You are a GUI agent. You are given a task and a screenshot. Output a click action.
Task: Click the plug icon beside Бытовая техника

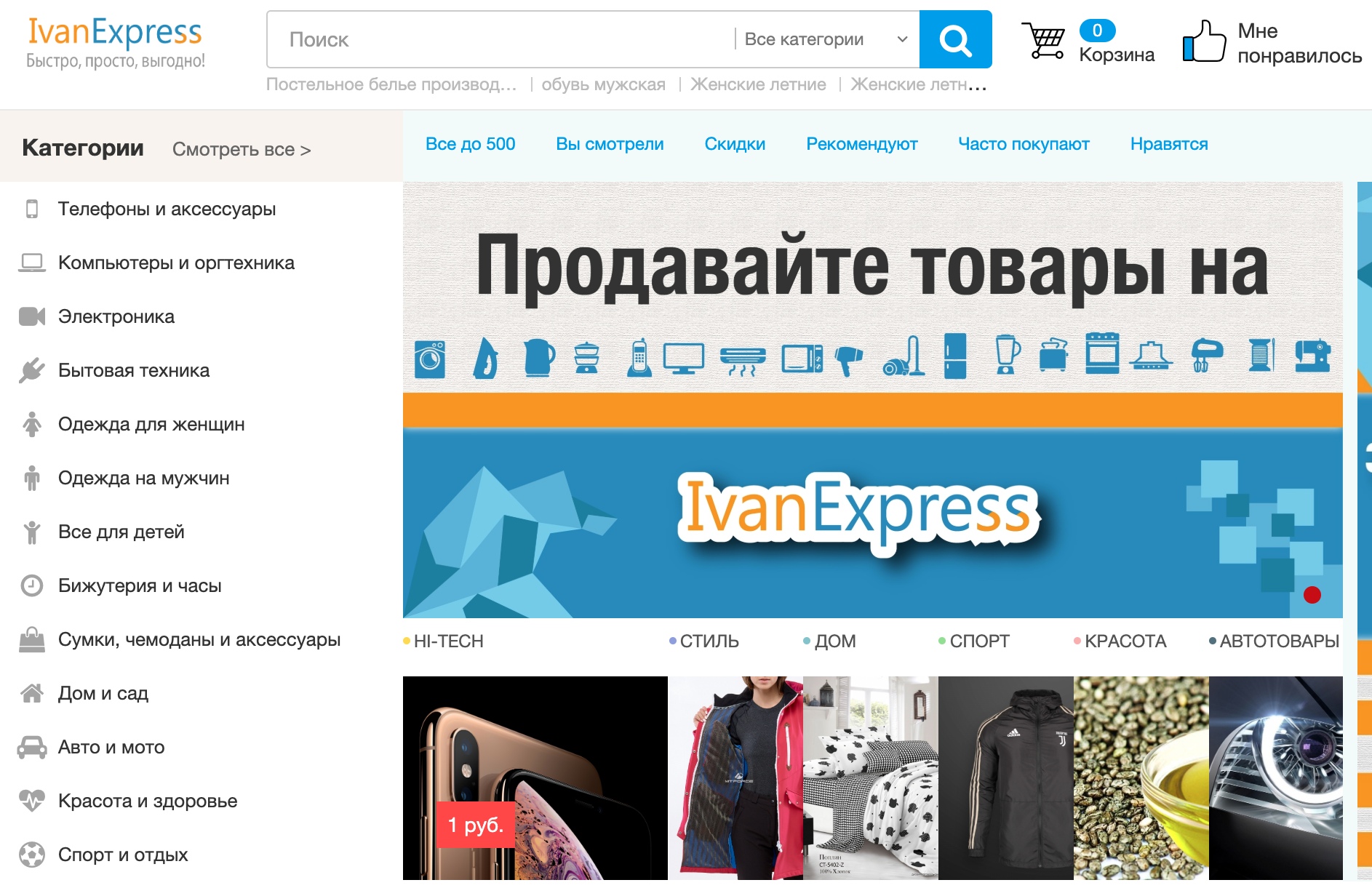tap(32, 370)
